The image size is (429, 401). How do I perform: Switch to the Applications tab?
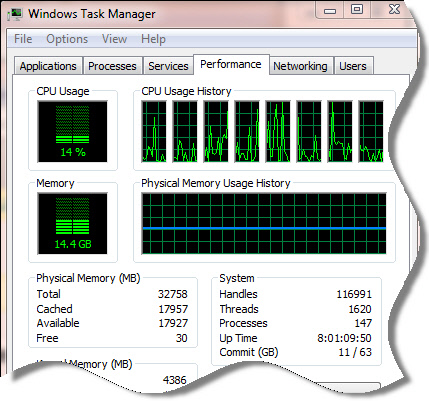pyautogui.click(x=48, y=66)
